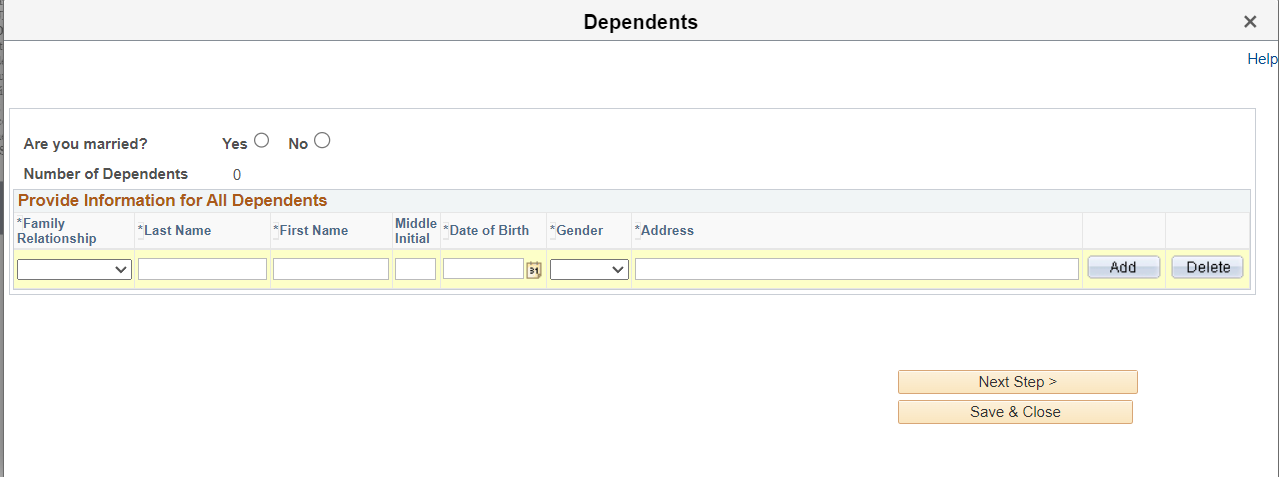Image resolution: width=1279 pixels, height=477 pixels.
Task: Select the Middle Initial input field
Action: (x=416, y=269)
